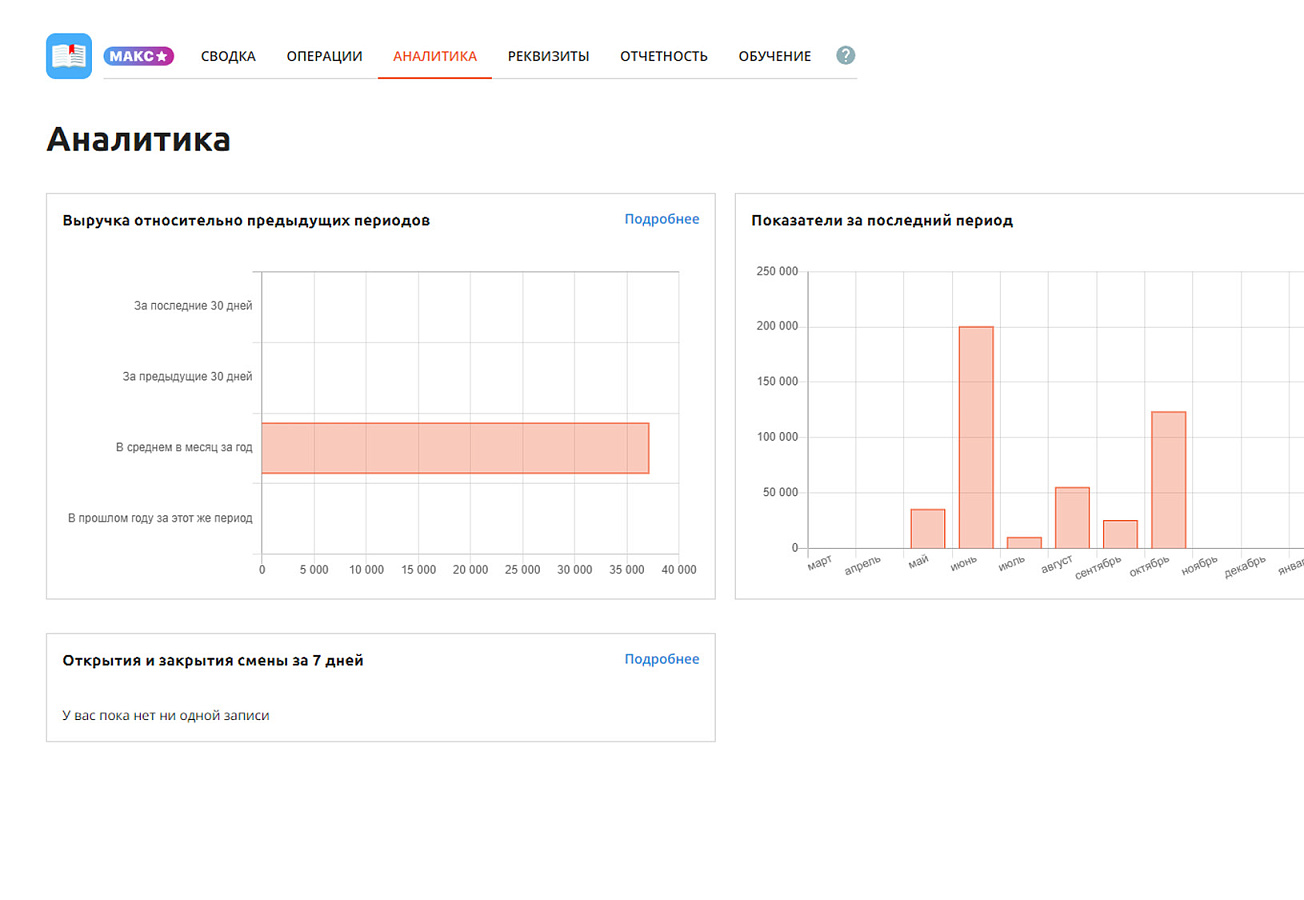Click the июль bar in chart
1304x900 pixels.
coord(1024,543)
